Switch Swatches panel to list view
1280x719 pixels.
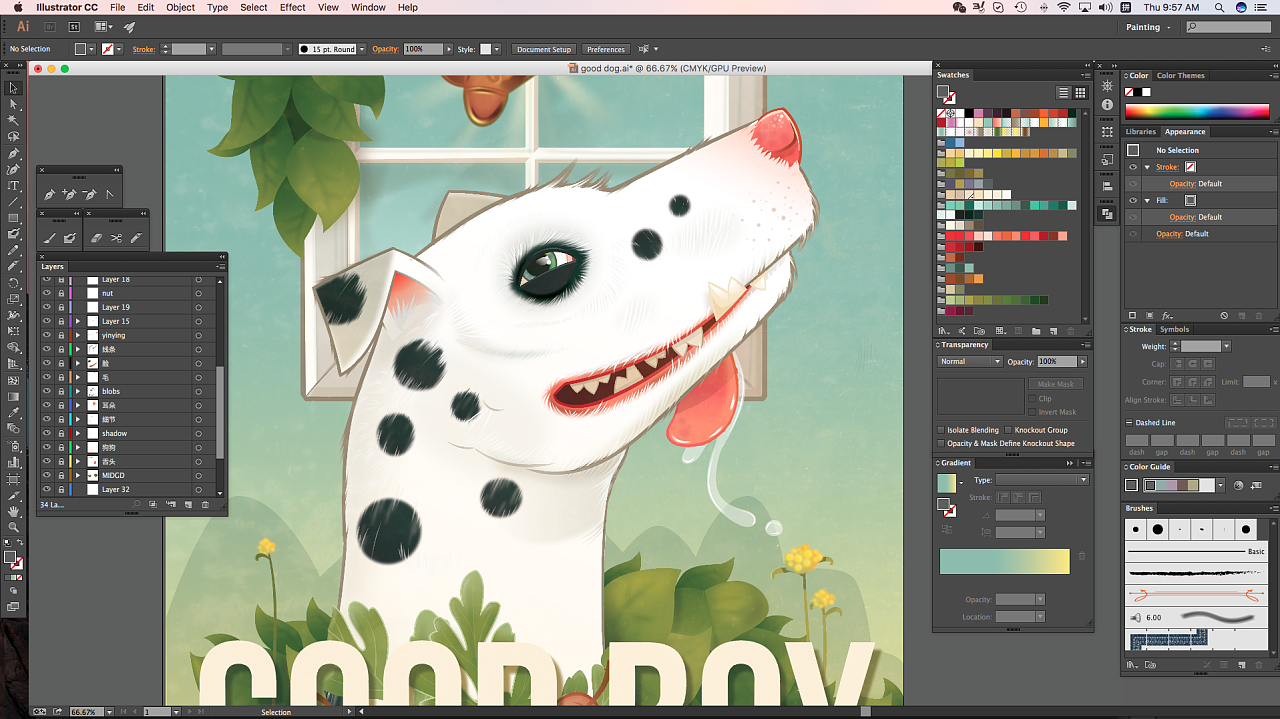(1064, 93)
